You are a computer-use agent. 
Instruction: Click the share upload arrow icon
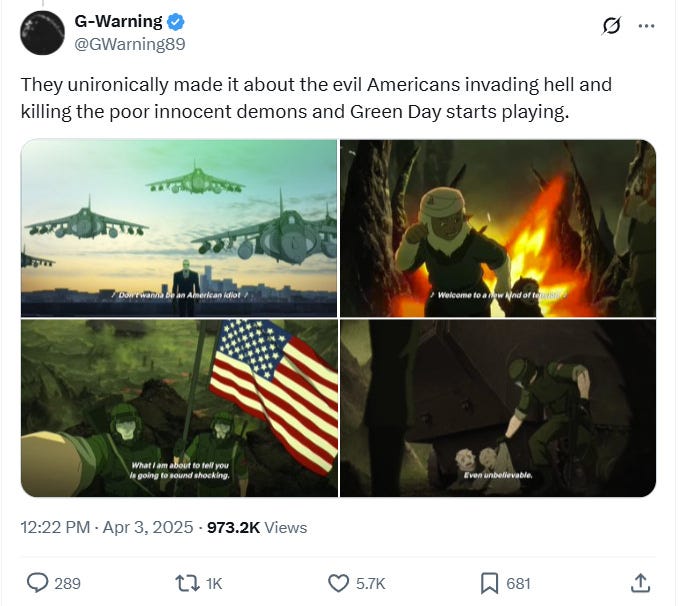click(x=640, y=583)
